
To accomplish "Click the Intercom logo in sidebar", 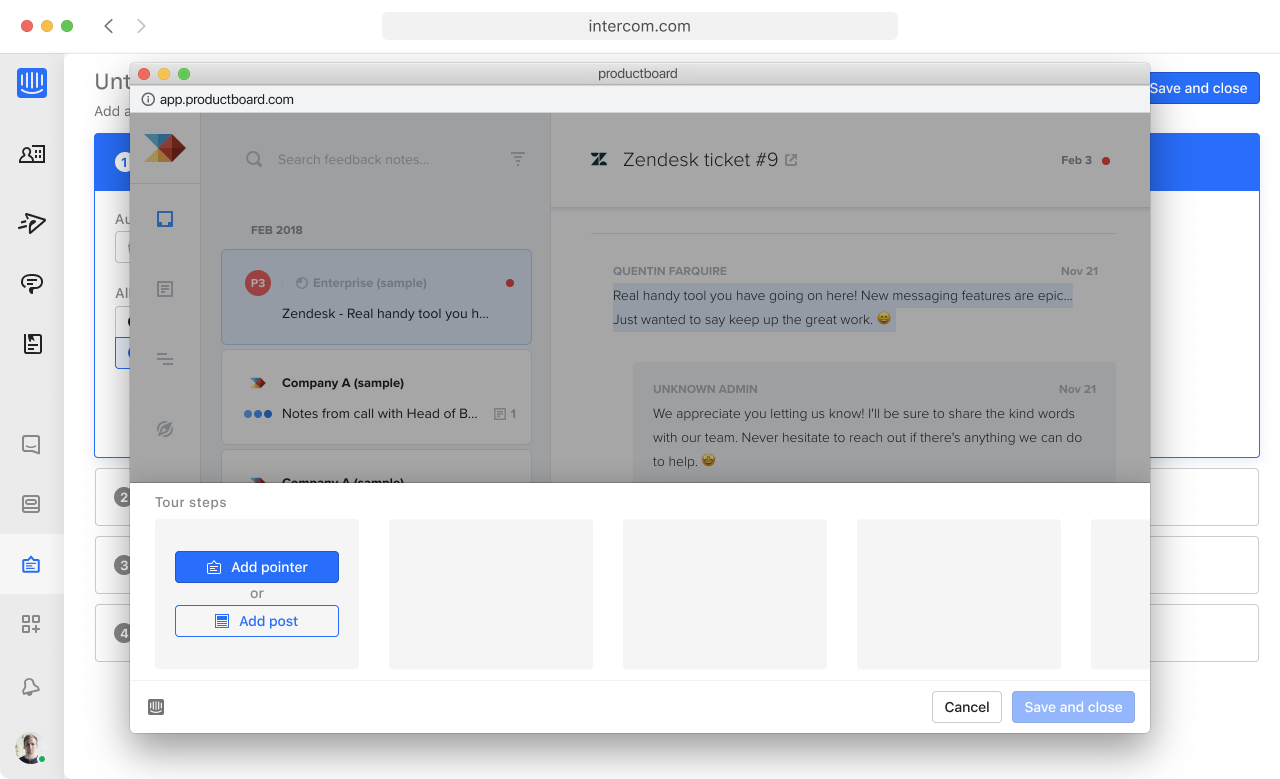I will tap(32, 83).
